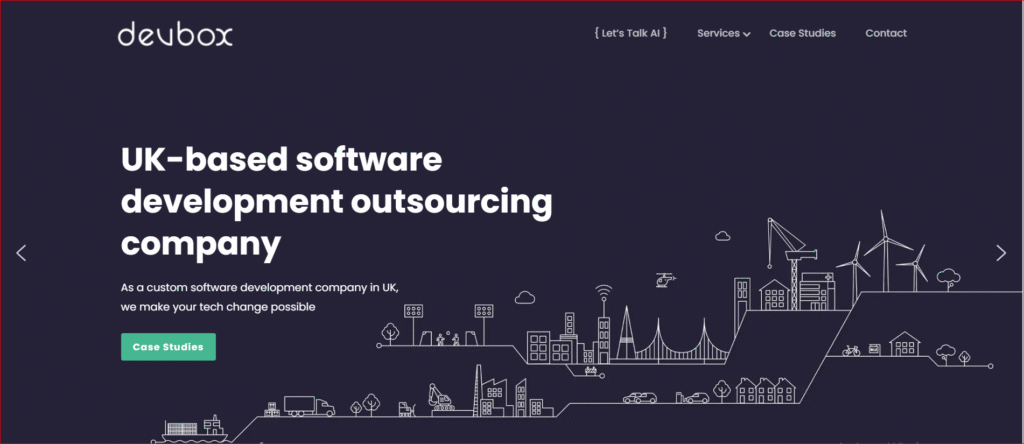
Task: Click the bicycle icon in the illustration
Action: pos(851,351)
